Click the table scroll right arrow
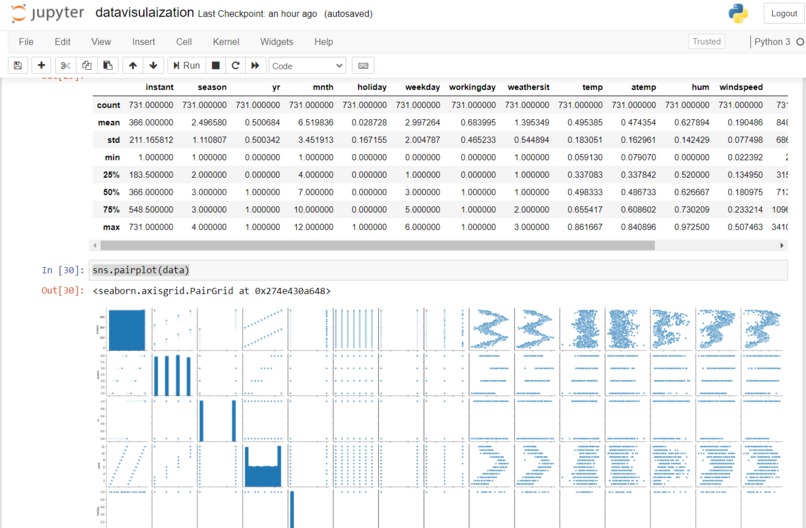 pos(782,246)
